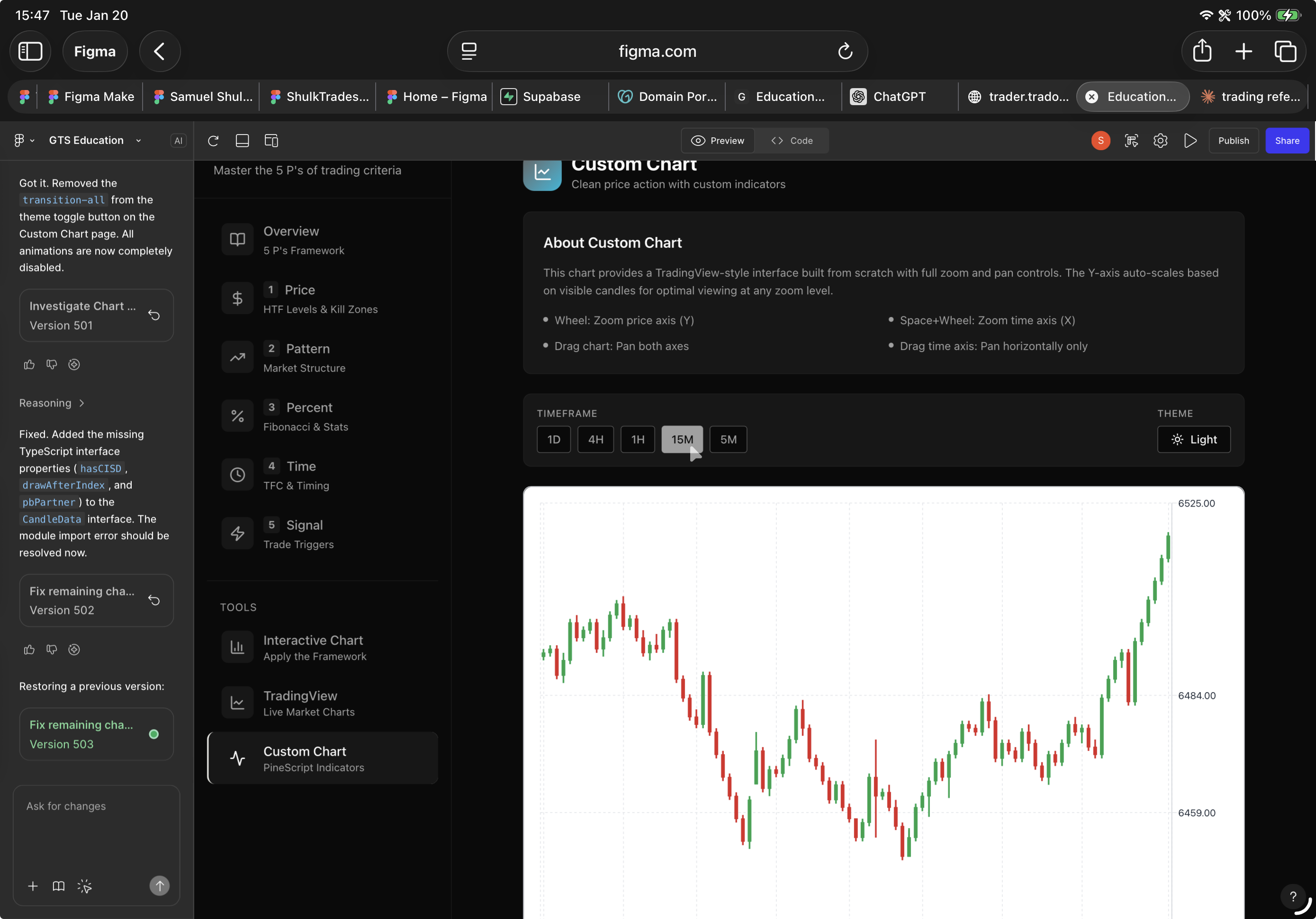
Task: Click the Publish button
Action: coord(1233,141)
